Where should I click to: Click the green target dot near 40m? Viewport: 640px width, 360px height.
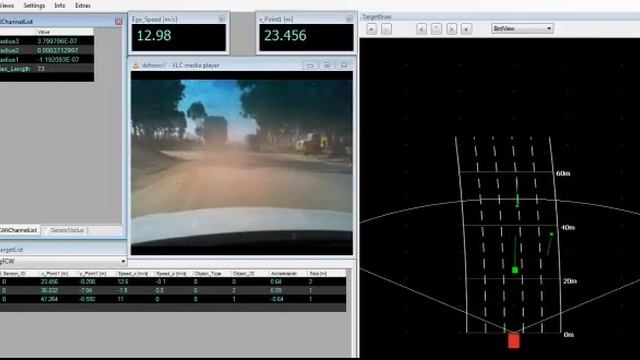click(x=551, y=234)
